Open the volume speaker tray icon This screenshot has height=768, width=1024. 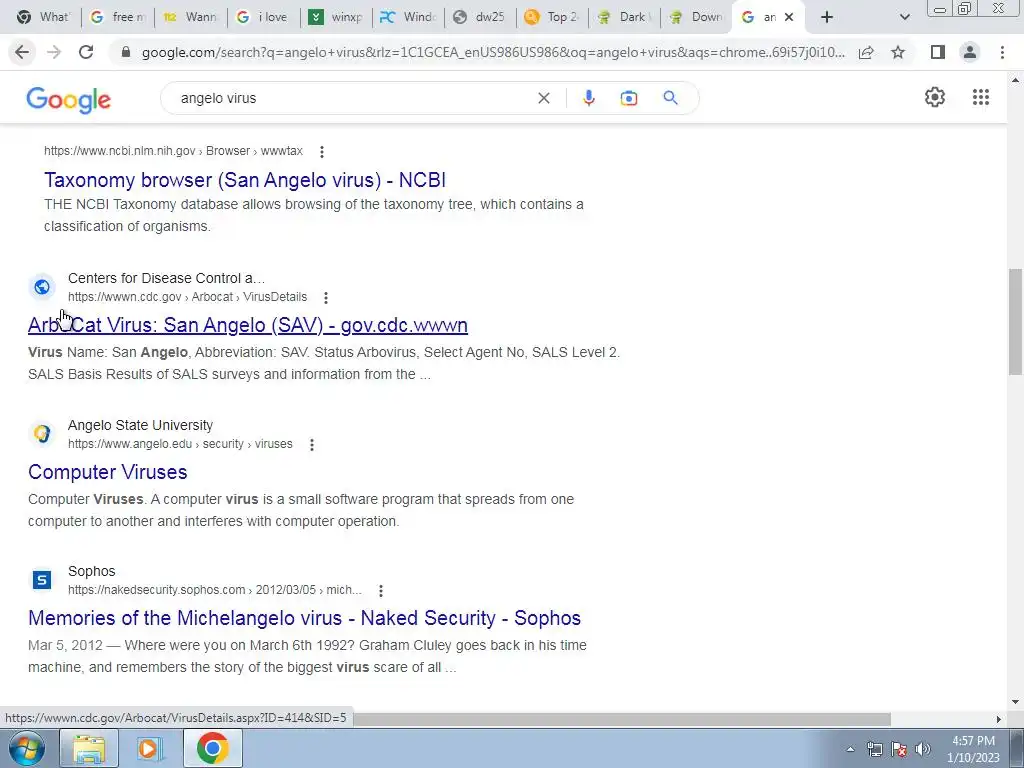[923, 749]
